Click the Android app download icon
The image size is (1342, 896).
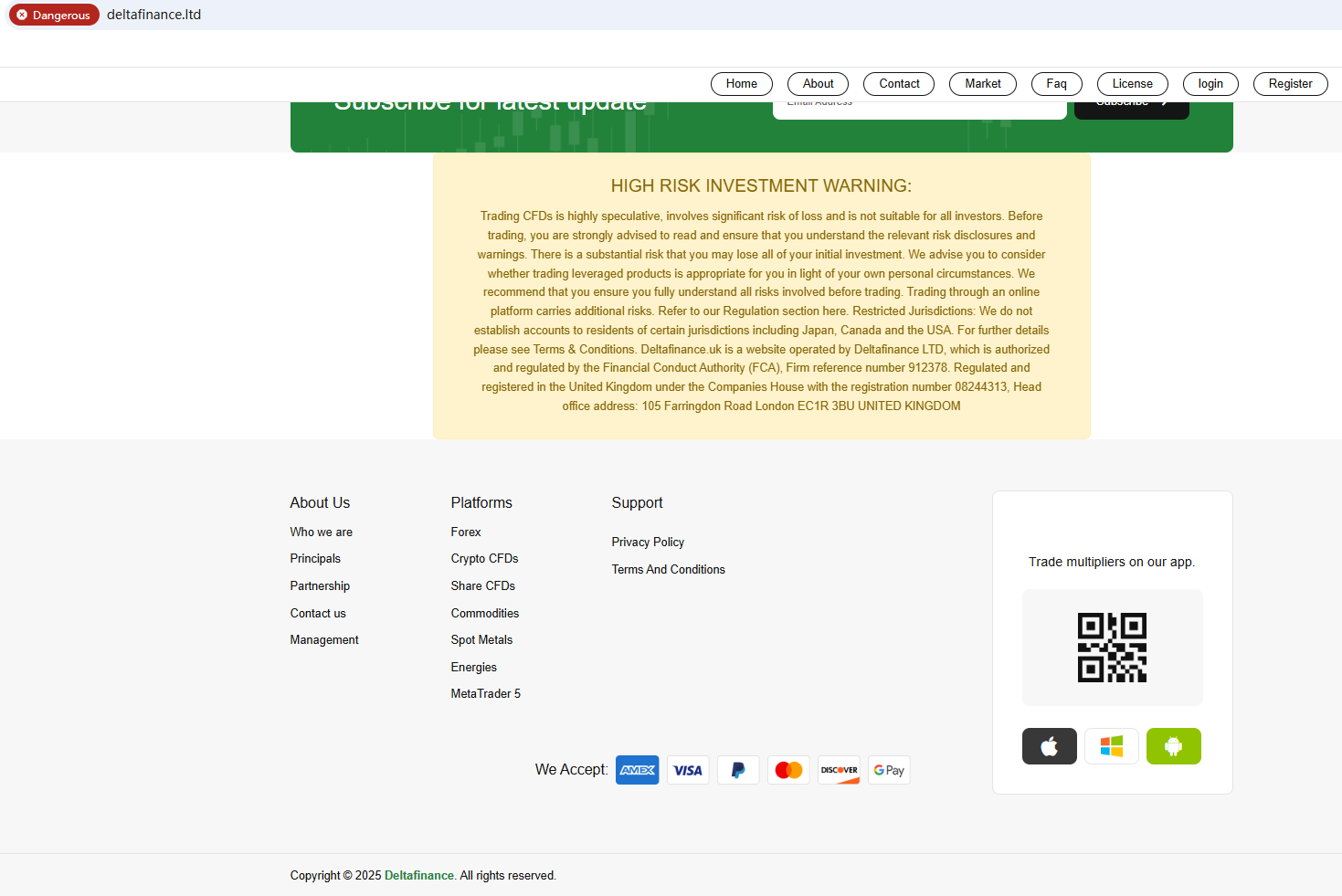1173,746
